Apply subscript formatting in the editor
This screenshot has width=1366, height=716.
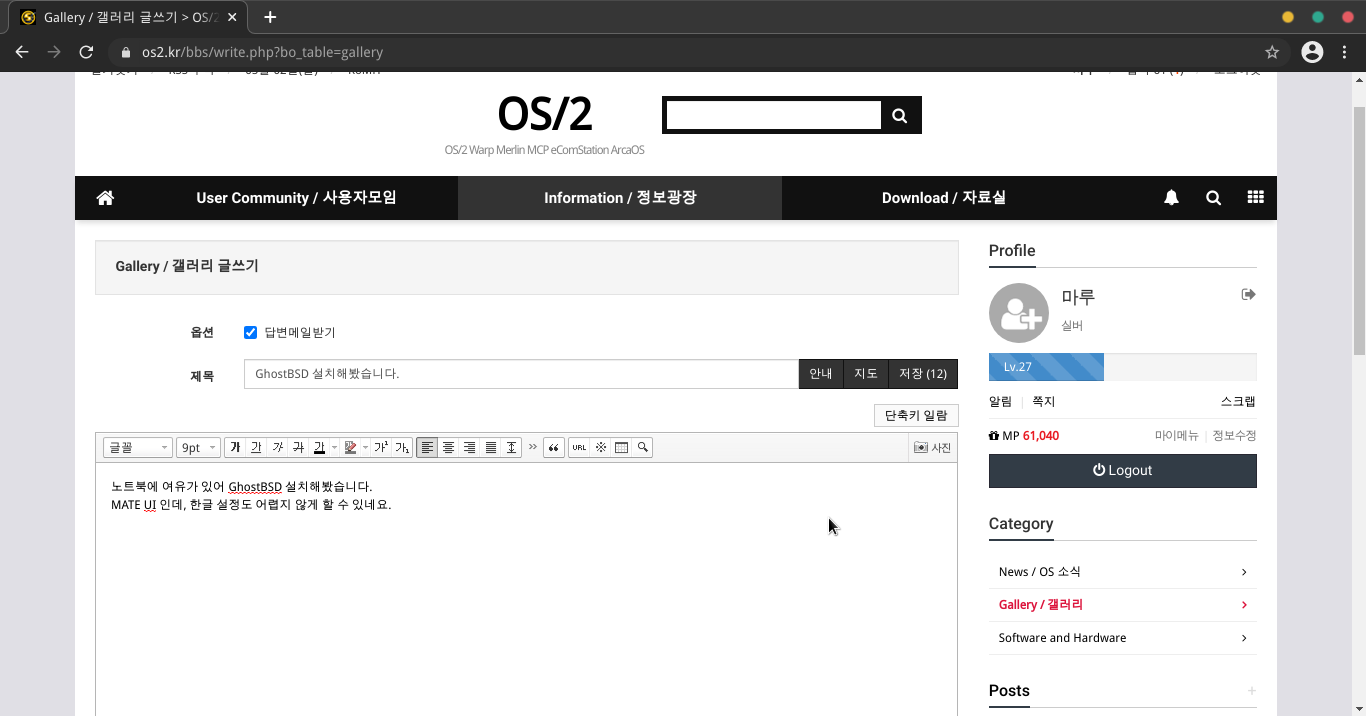pyautogui.click(x=401, y=447)
